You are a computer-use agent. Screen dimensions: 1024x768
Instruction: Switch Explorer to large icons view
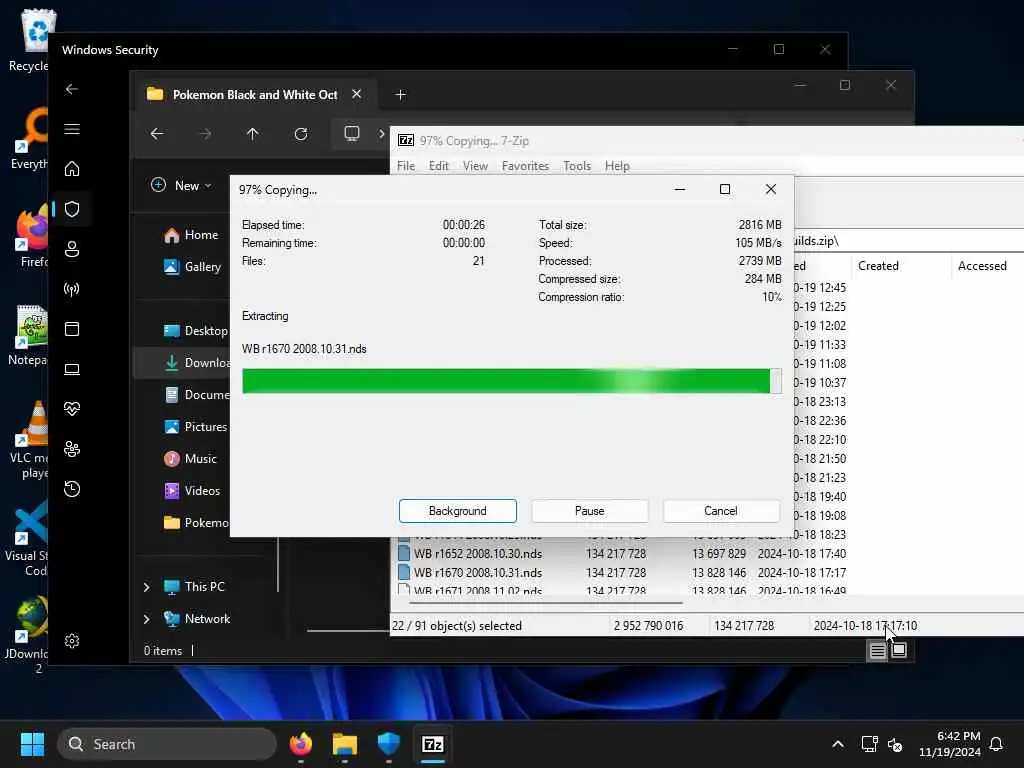[899, 650]
